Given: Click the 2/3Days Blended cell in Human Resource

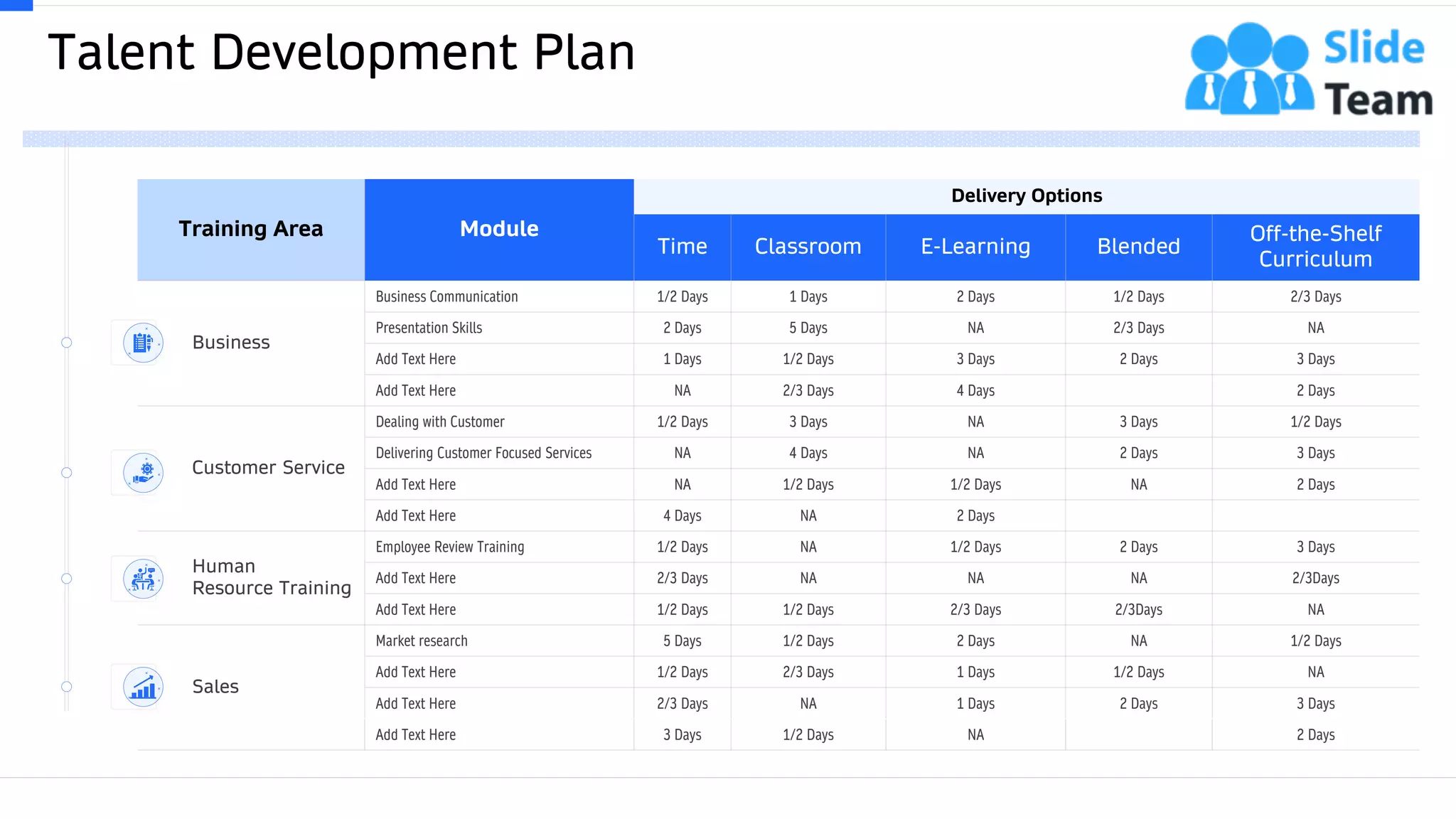Looking at the screenshot, I should [1139, 610].
